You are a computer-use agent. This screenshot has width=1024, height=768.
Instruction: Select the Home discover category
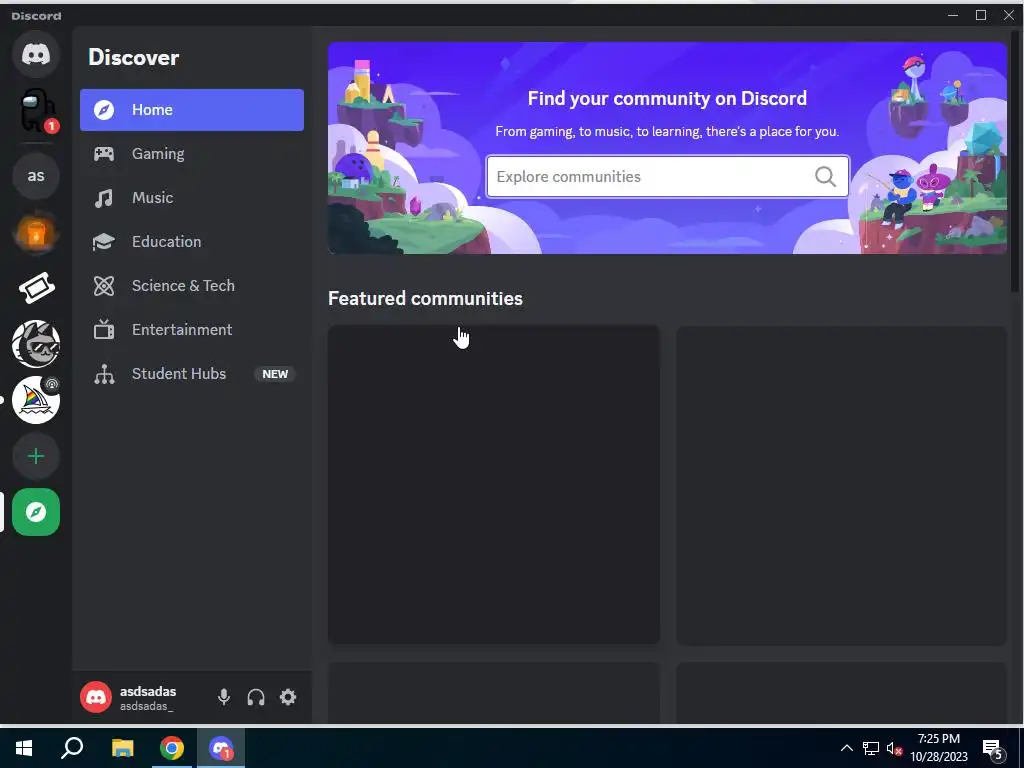click(x=192, y=110)
